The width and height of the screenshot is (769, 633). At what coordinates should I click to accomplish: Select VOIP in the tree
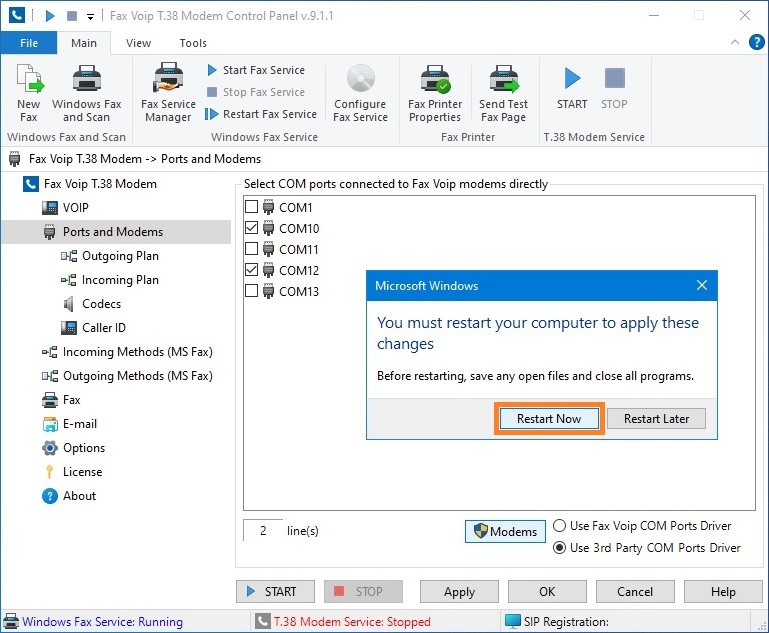(x=76, y=208)
